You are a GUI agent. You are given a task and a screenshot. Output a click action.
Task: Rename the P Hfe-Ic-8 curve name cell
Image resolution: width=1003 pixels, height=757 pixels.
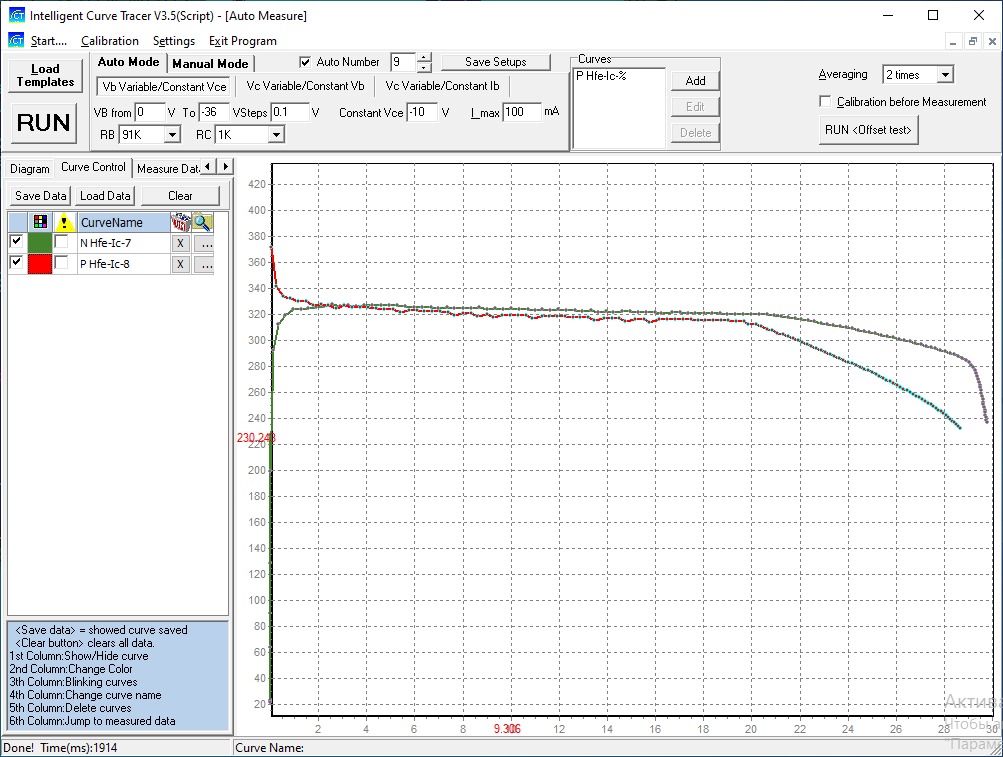[123, 264]
